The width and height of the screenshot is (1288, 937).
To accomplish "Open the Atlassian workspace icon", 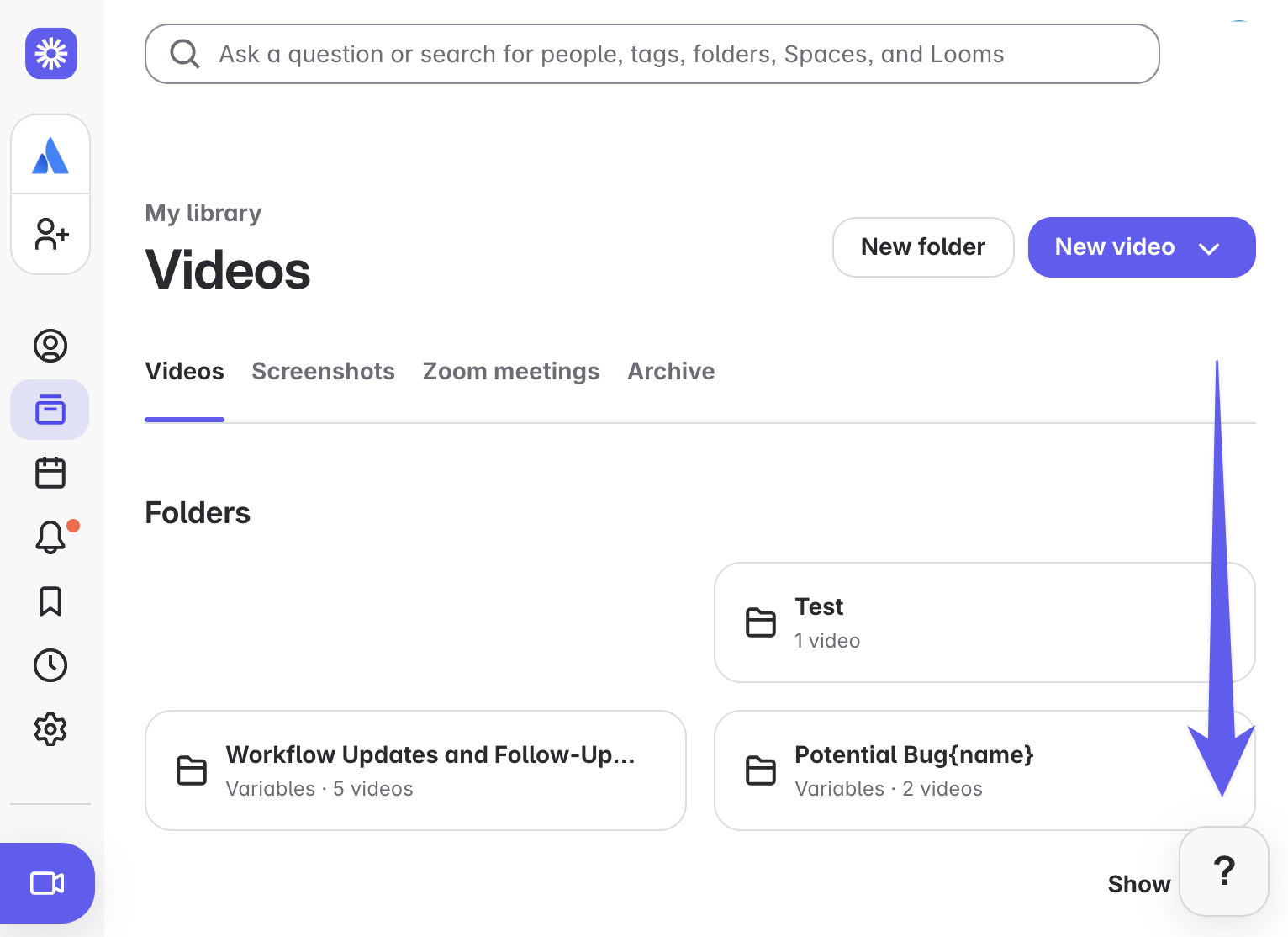I will (50, 156).
